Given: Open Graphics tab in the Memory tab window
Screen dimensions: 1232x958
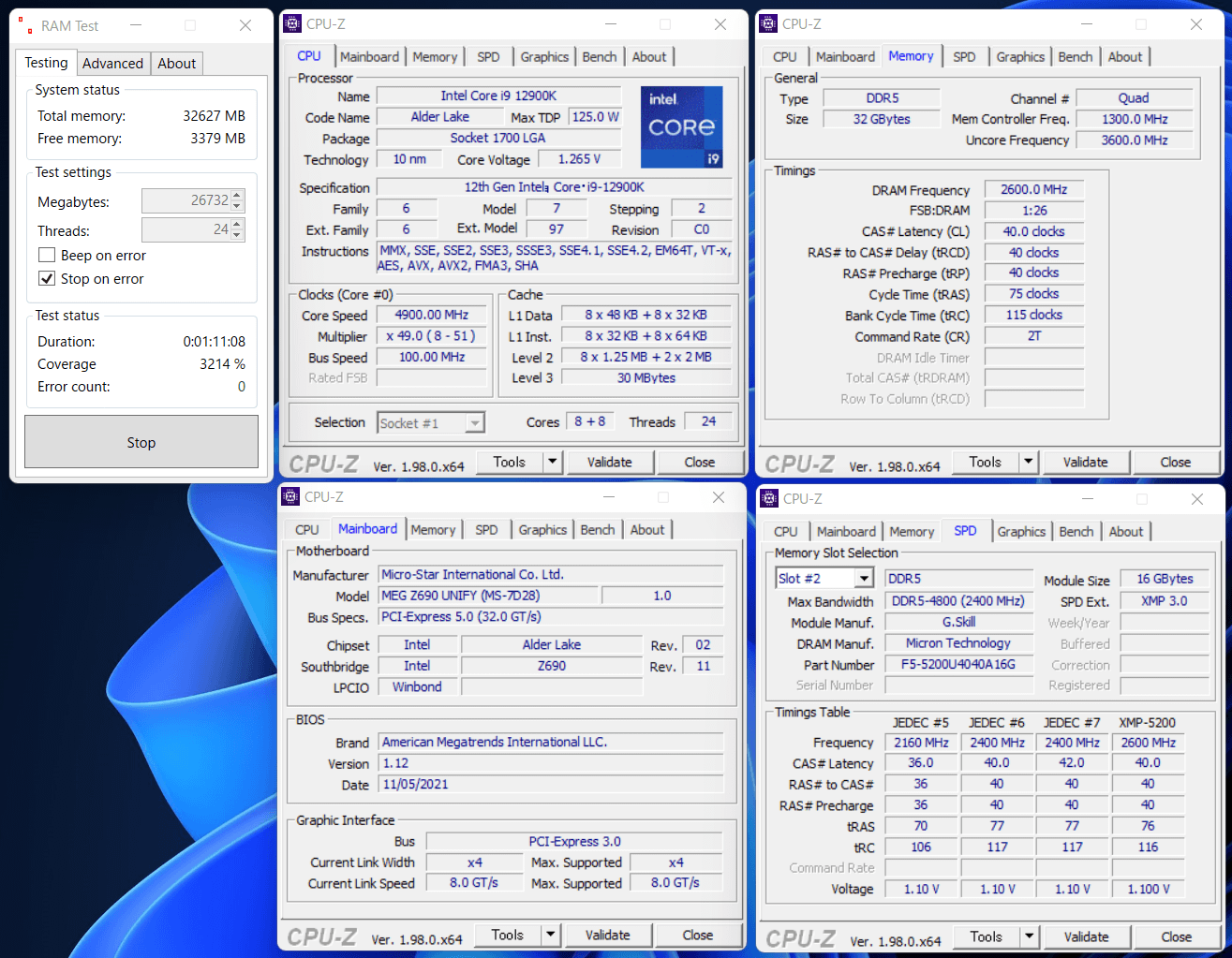Looking at the screenshot, I should pyautogui.click(x=1020, y=57).
